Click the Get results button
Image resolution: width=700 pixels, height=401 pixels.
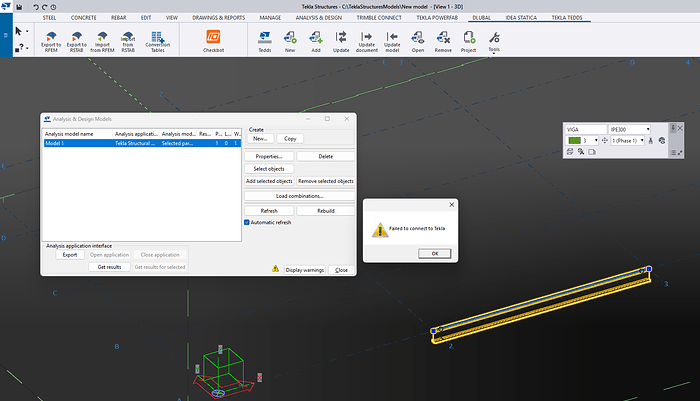coord(109,267)
